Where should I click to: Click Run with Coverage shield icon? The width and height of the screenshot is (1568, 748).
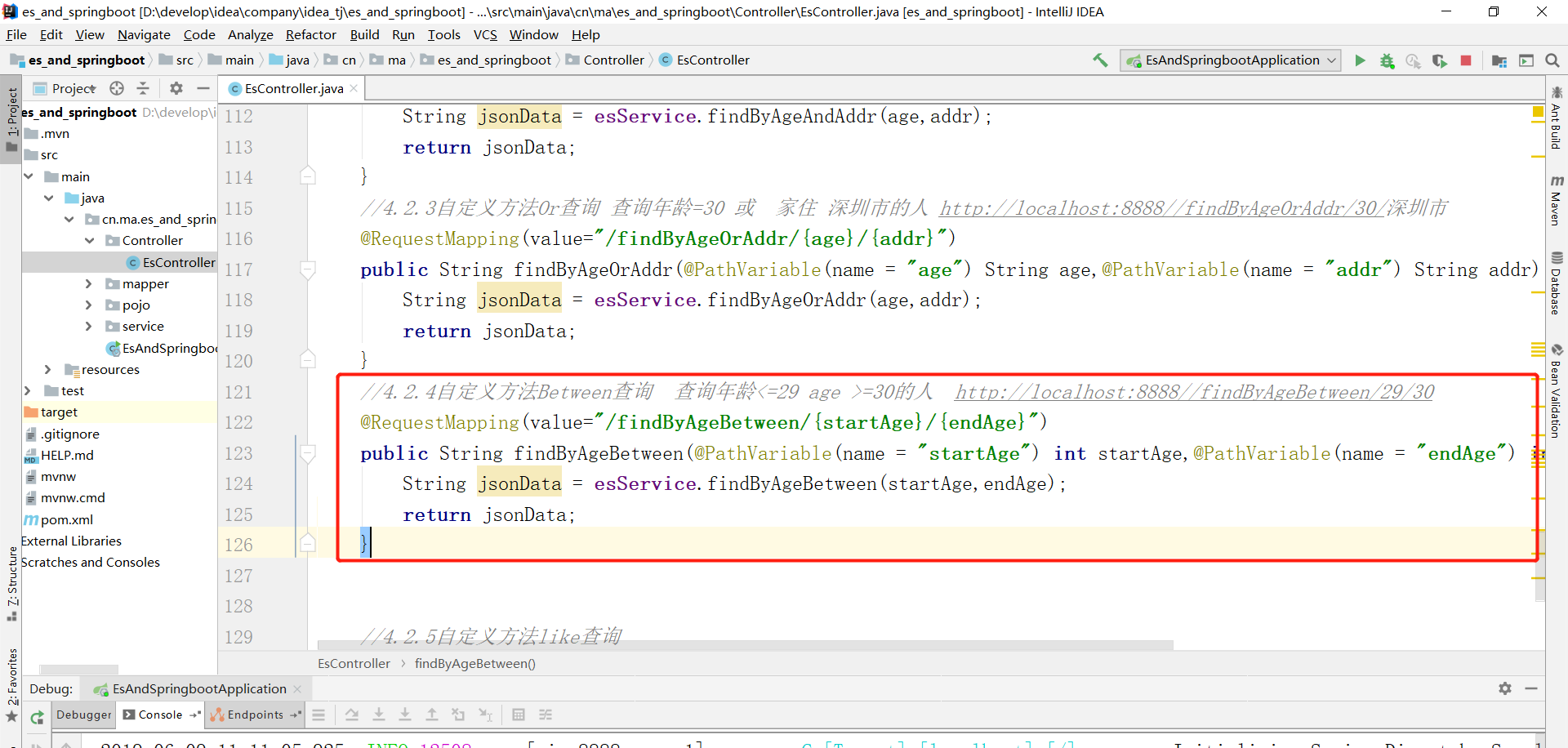(1439, 60)
